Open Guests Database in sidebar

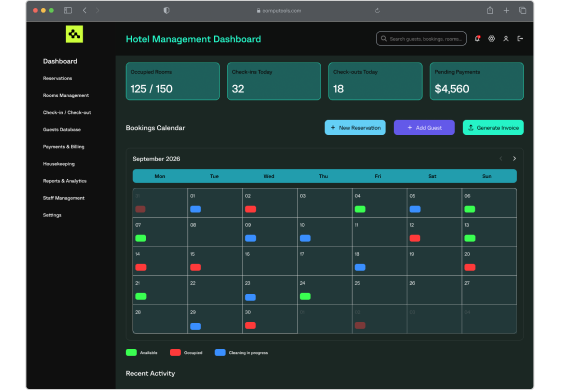click(62, 130)
